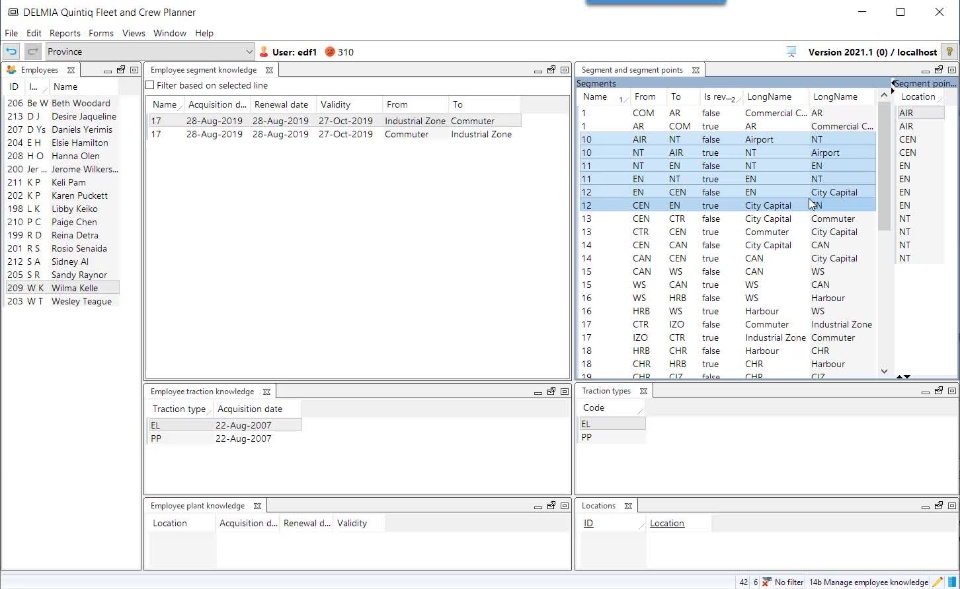
Task: Open the Help menu
Action: pos(204,33)
